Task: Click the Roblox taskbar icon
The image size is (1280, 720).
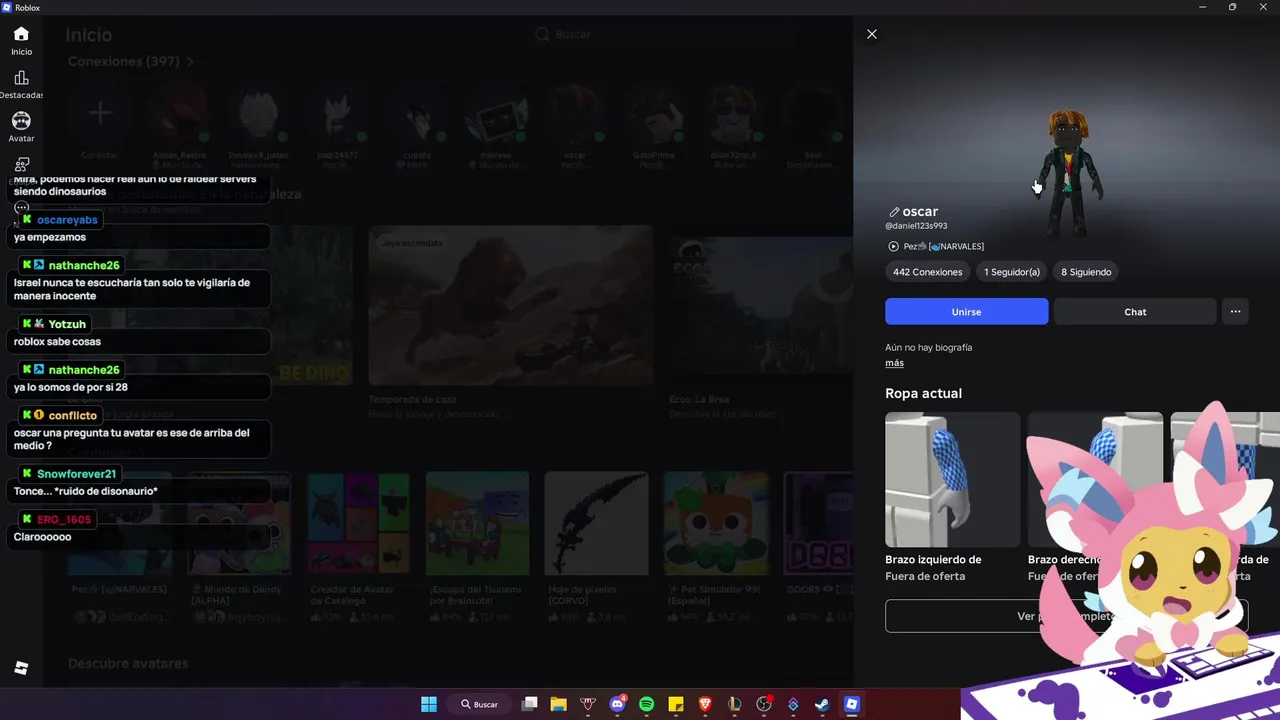Action: point(851,704)
